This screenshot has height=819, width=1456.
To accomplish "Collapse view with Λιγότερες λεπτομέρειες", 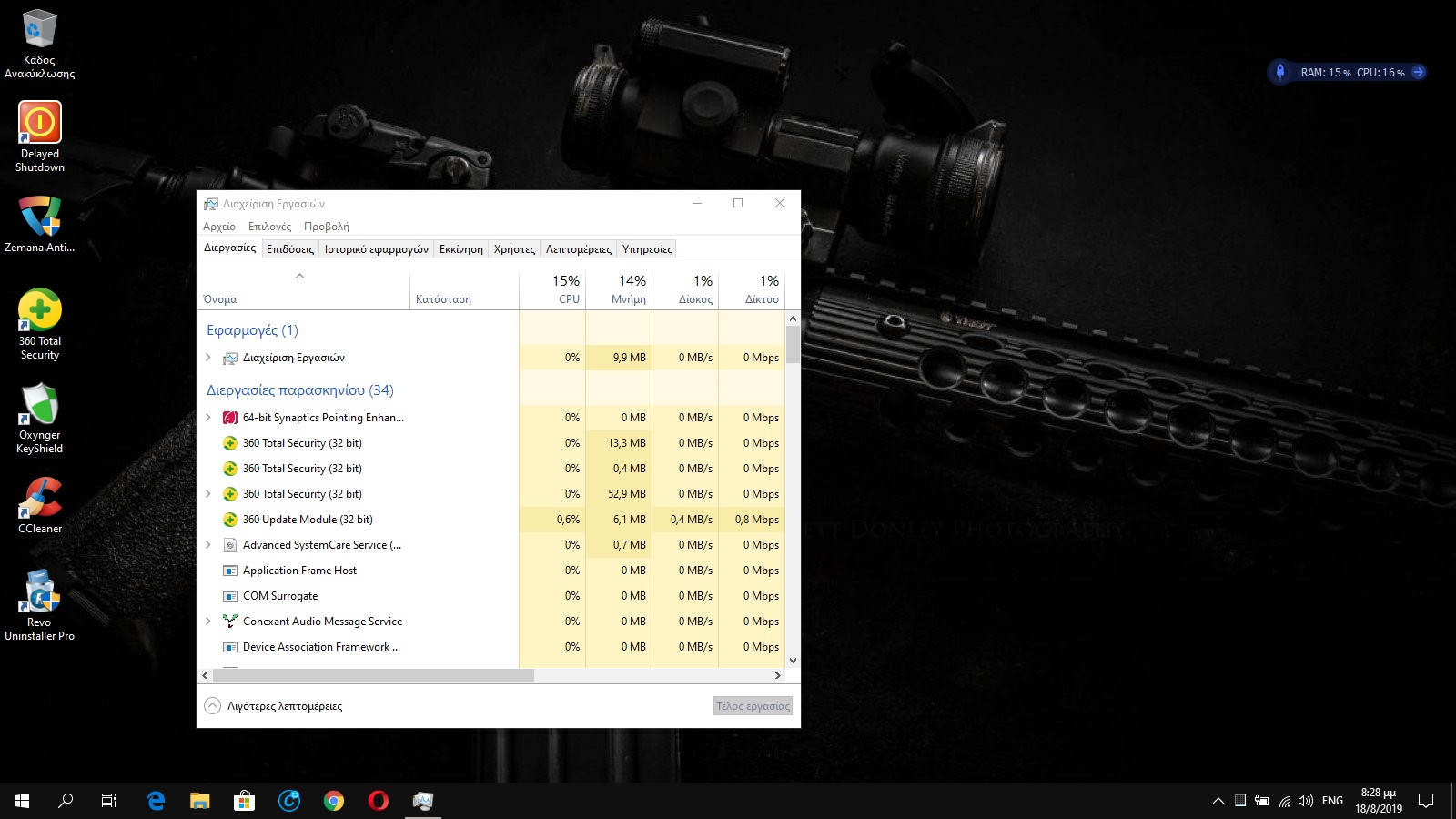I will tap(273, 706).
